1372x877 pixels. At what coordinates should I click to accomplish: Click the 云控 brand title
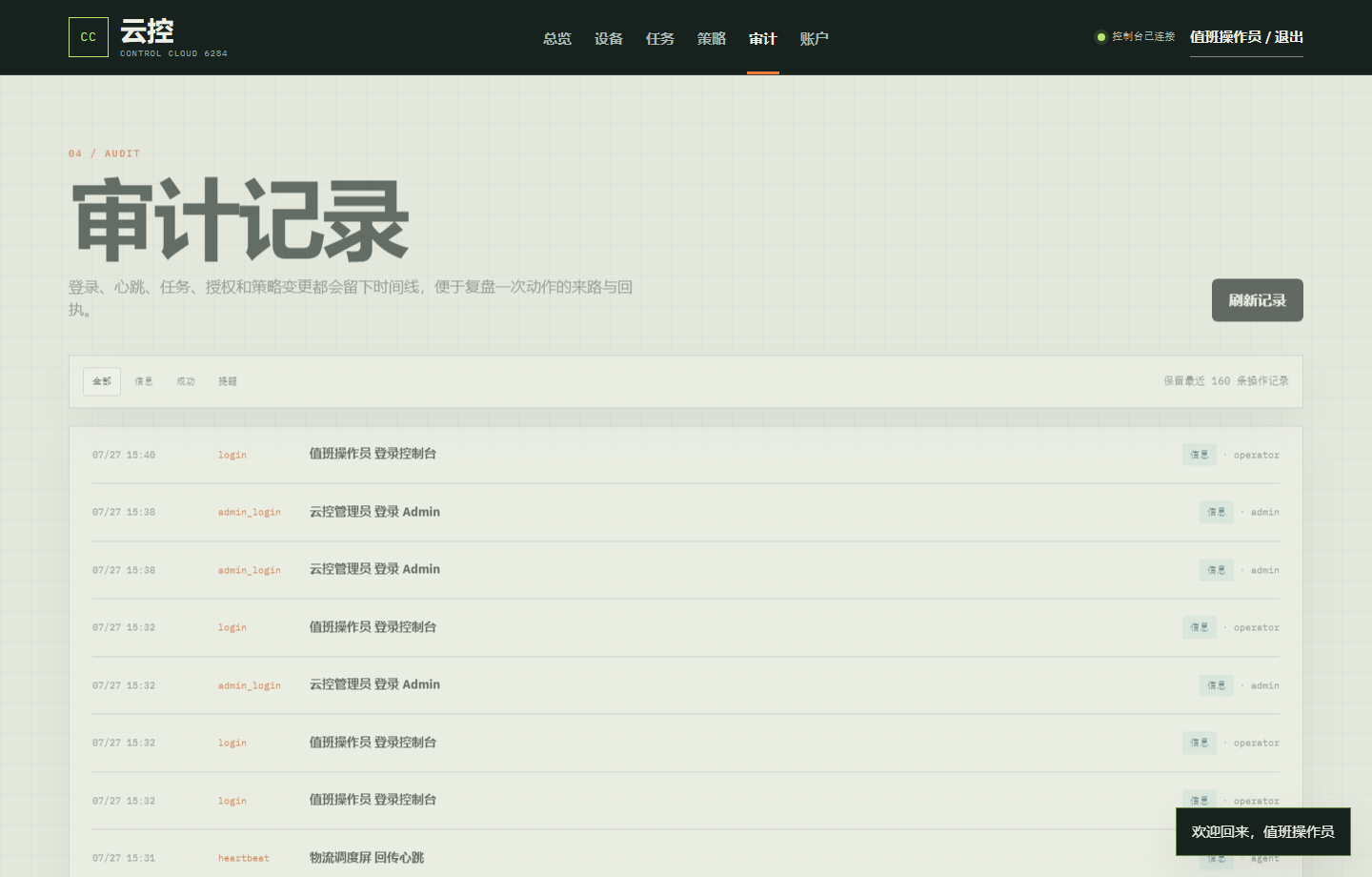[x=148, y=31]
